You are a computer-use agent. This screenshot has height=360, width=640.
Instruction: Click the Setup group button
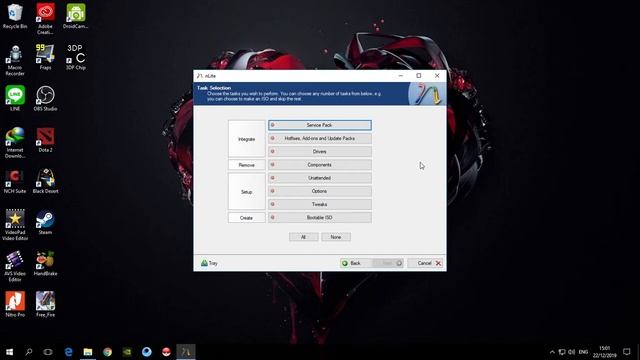[247, 191]
